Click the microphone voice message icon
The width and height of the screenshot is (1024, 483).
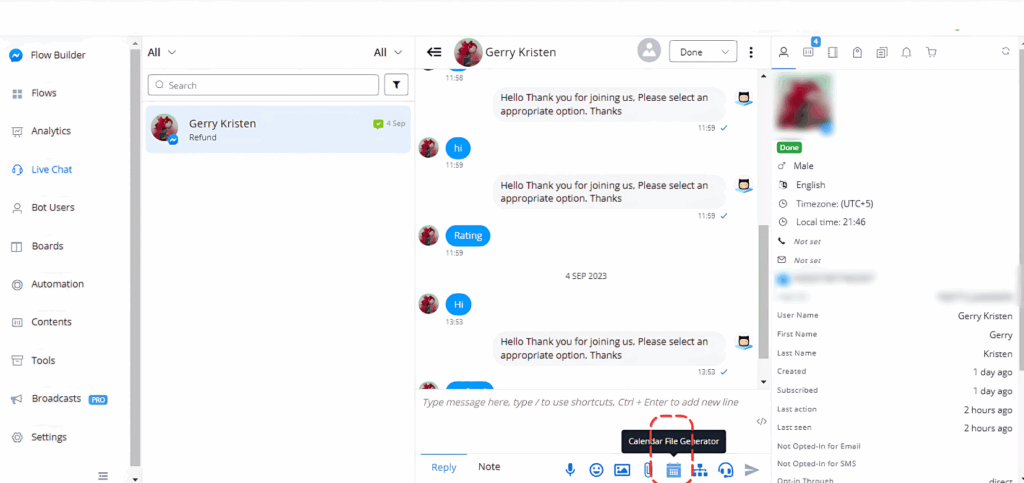[x=571, y=469]
